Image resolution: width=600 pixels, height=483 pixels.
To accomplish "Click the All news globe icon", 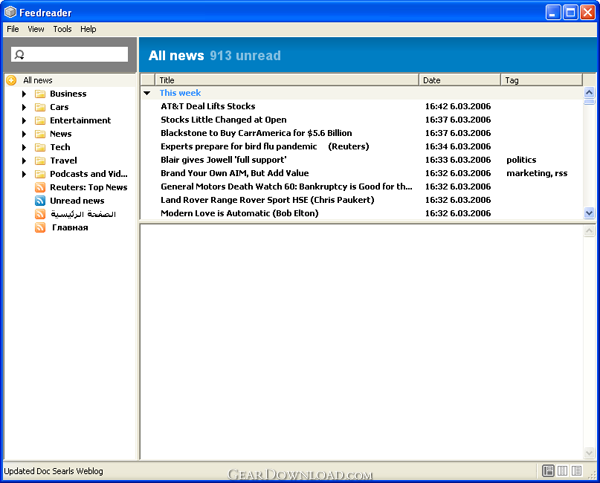I will pyautogui.click(x=11, y=80).
